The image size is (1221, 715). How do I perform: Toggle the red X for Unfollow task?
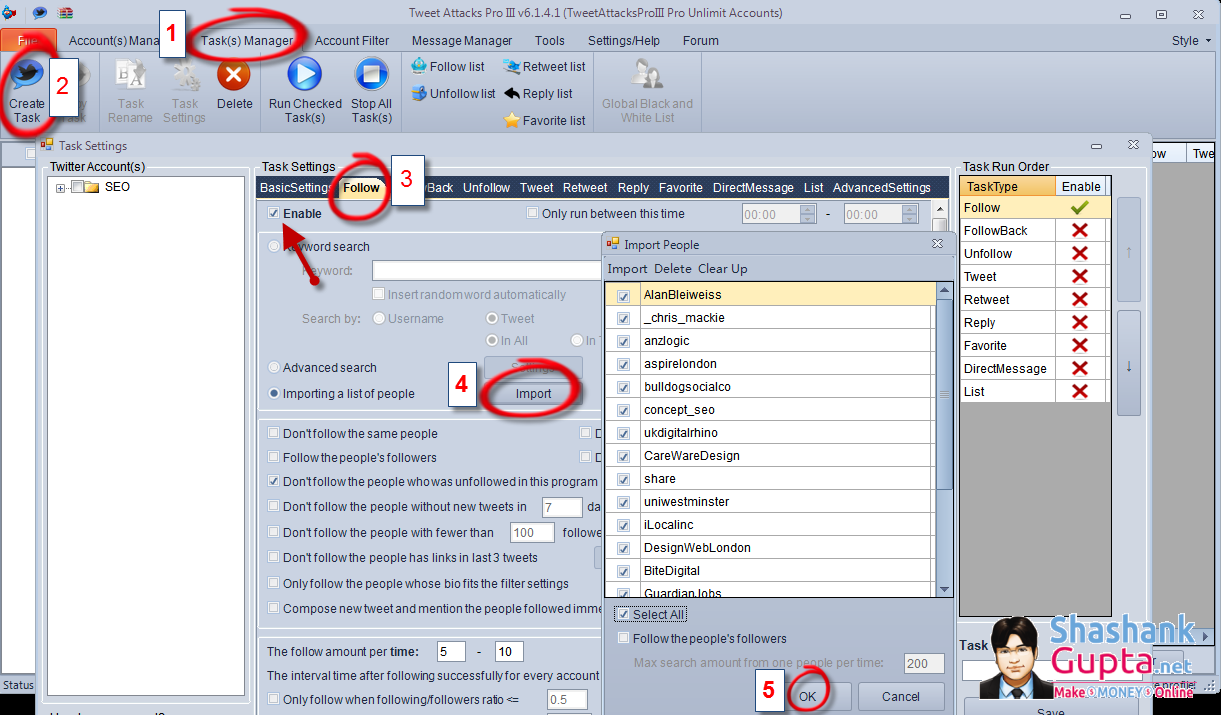[1079, 254]
